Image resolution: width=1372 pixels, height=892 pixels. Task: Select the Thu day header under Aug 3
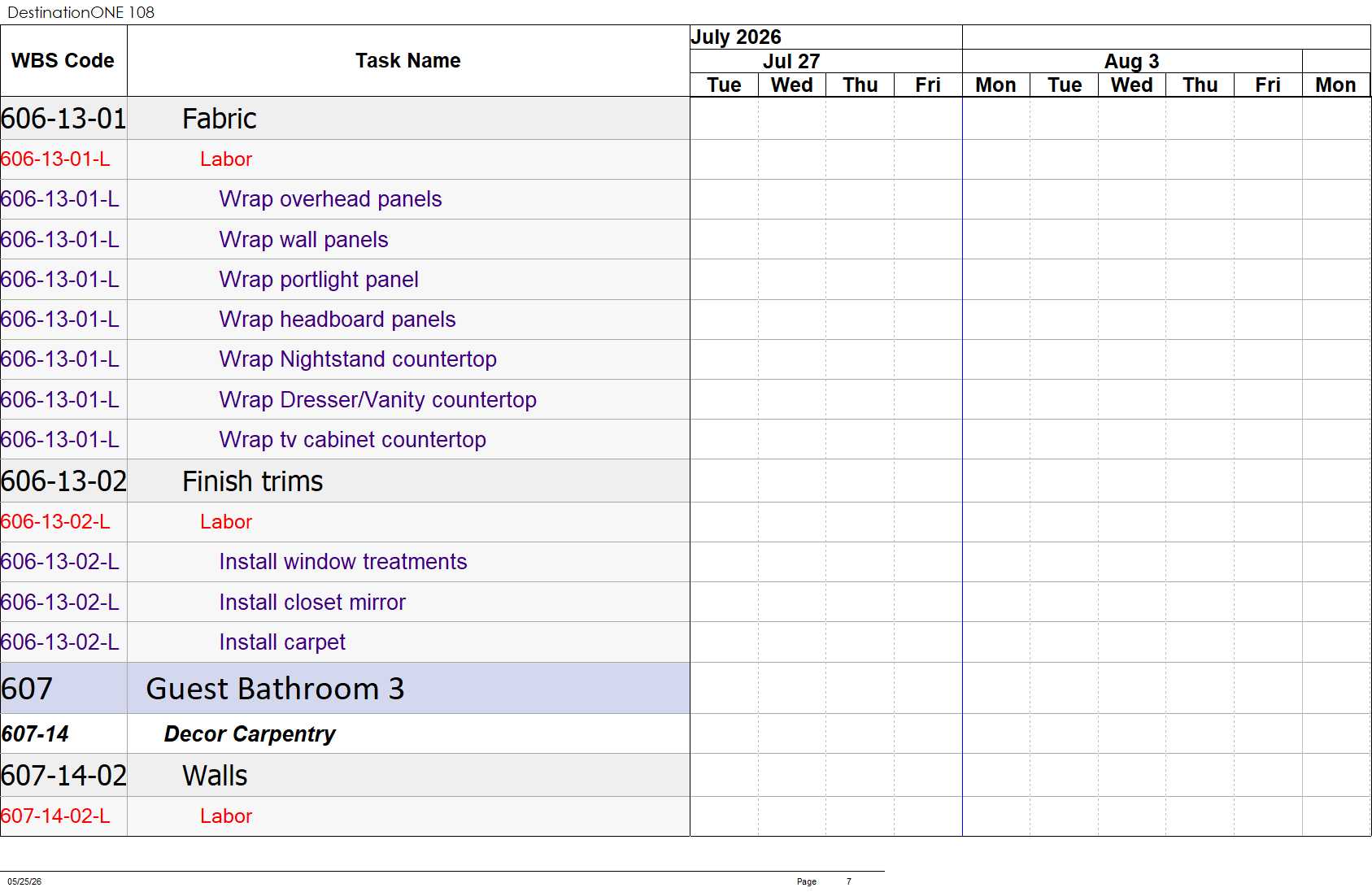[1200, 85]
